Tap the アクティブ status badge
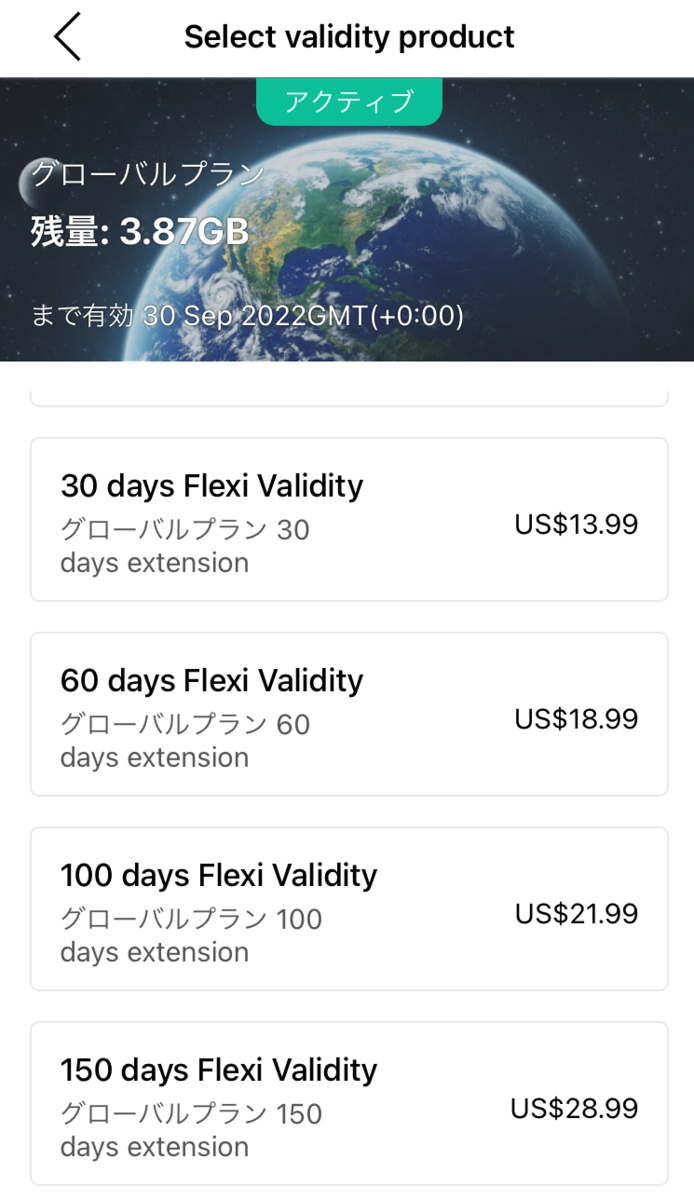Image resolution: width=694 pixels, height=1200 pixels. (348, 100)
